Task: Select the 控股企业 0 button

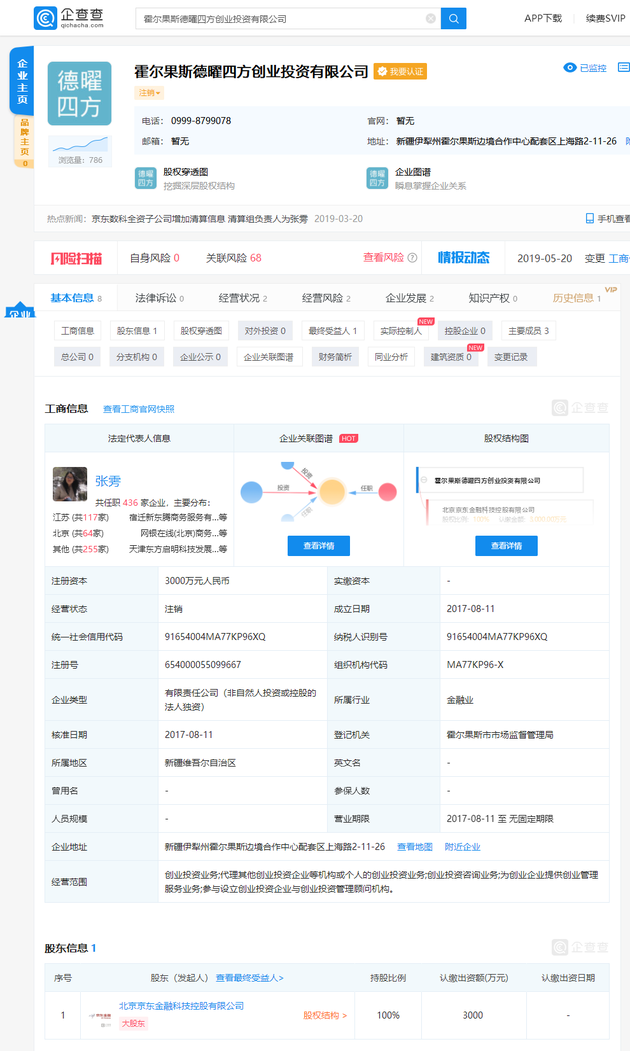Action: click(x=465, y=330)
